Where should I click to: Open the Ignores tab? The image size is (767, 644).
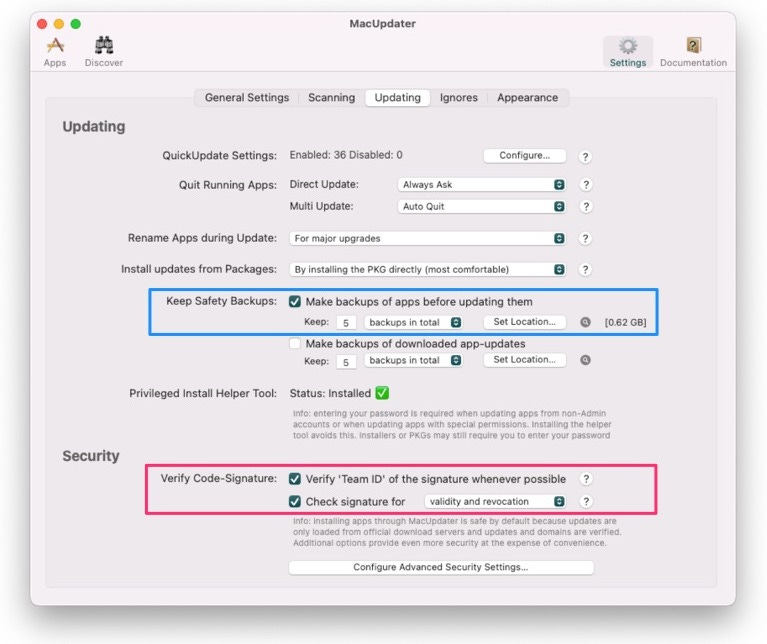(459, 98)
